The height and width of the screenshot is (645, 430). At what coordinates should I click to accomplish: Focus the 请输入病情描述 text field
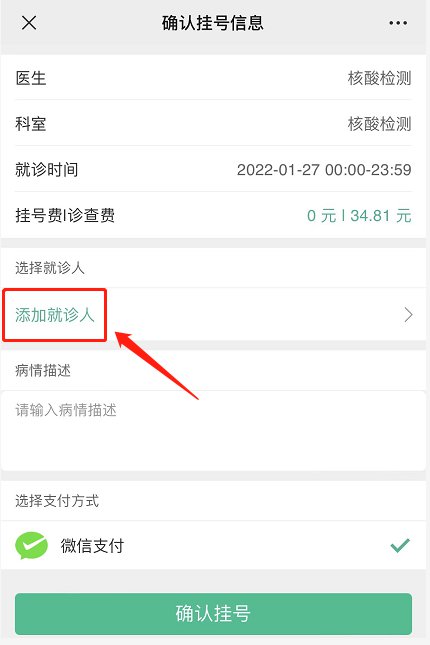(x=213, y=431)
